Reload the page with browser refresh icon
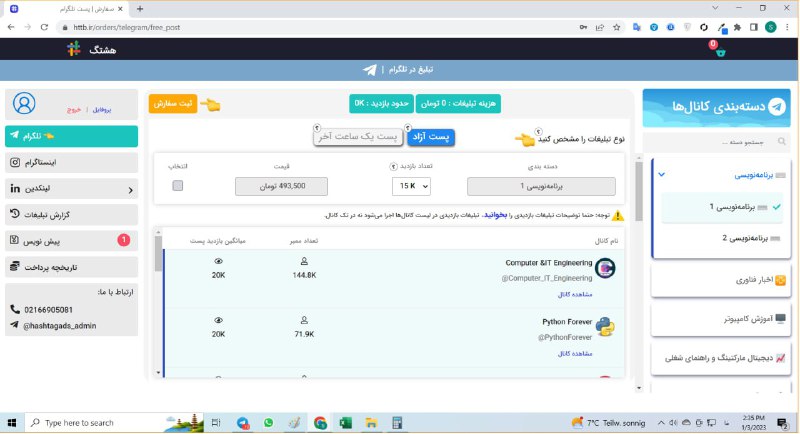The width and height of the screenshot is (800, 434). click(44, 27)
